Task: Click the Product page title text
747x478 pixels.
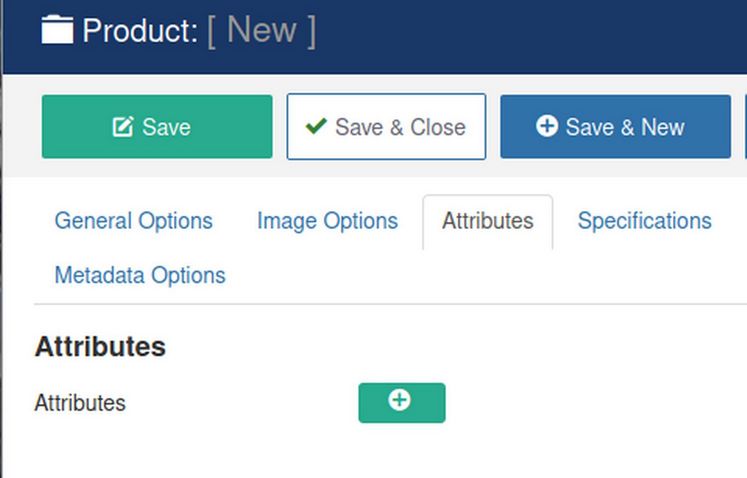Action: coord(140,31)
